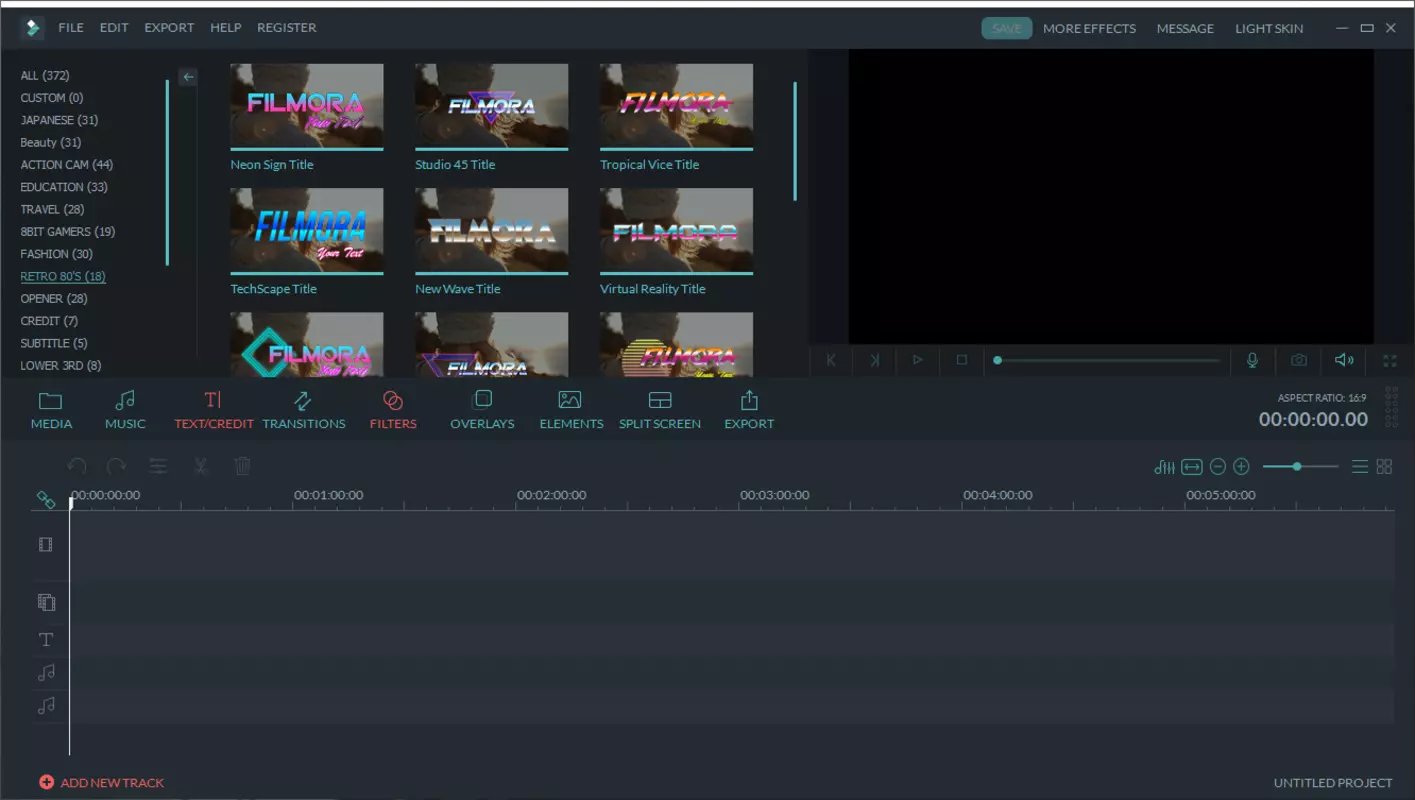The width and height of the screenshot is (1415, 800).
Task: Select the ACTION CAM (44) category
Action: (67, 165)
